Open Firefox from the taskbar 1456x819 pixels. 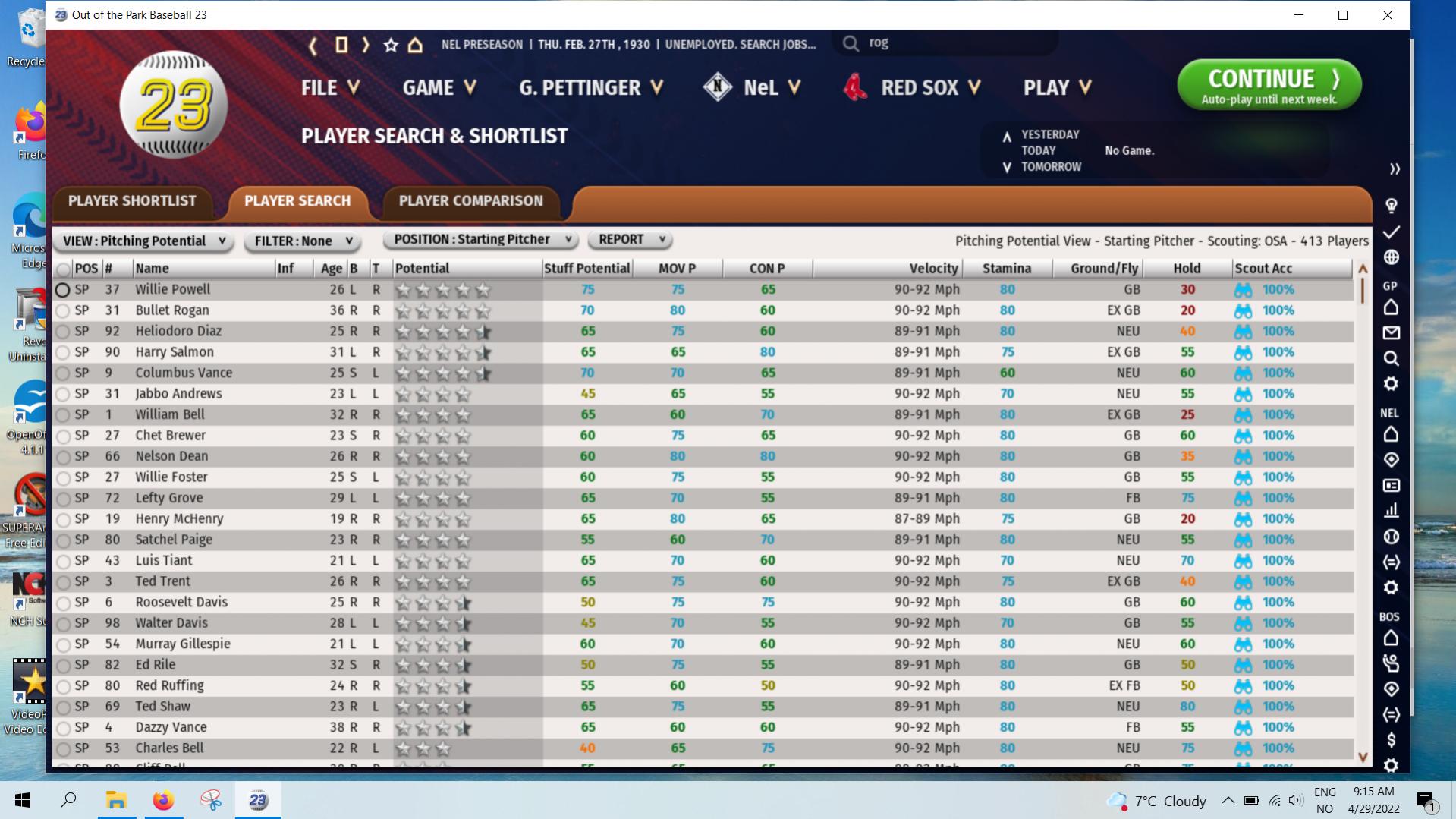163,800
